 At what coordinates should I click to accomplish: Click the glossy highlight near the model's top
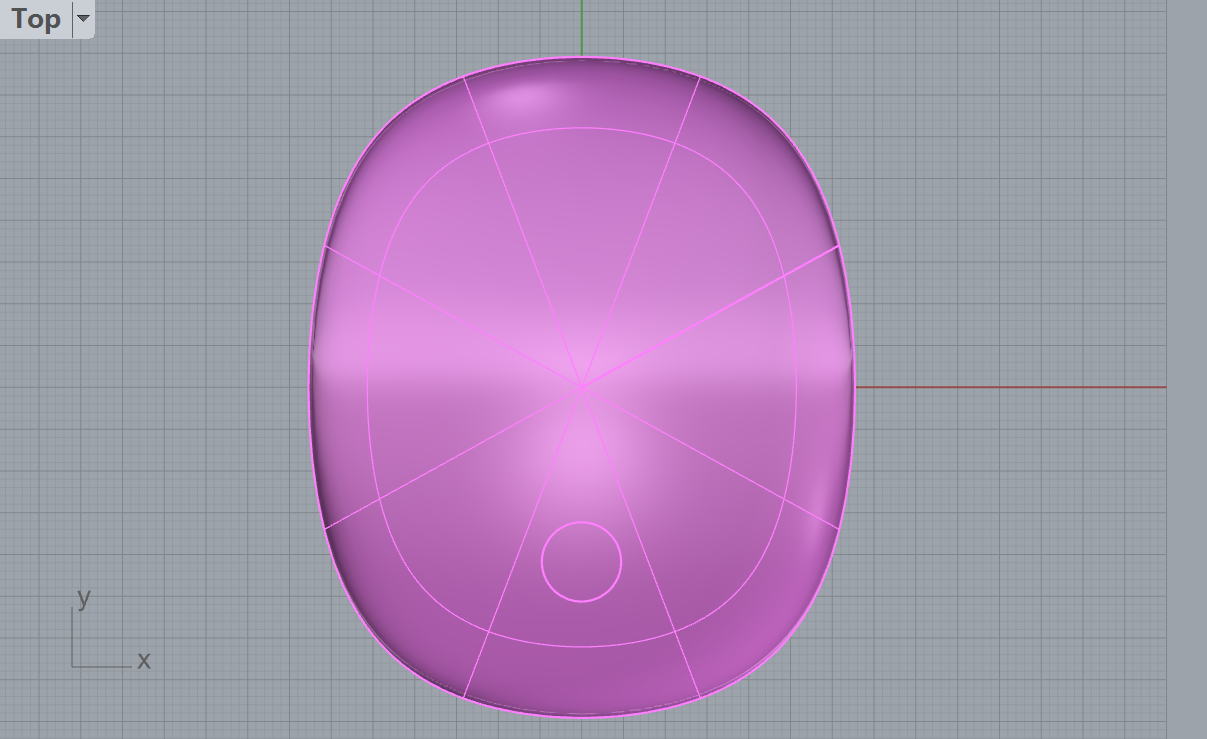click(528, 97)
